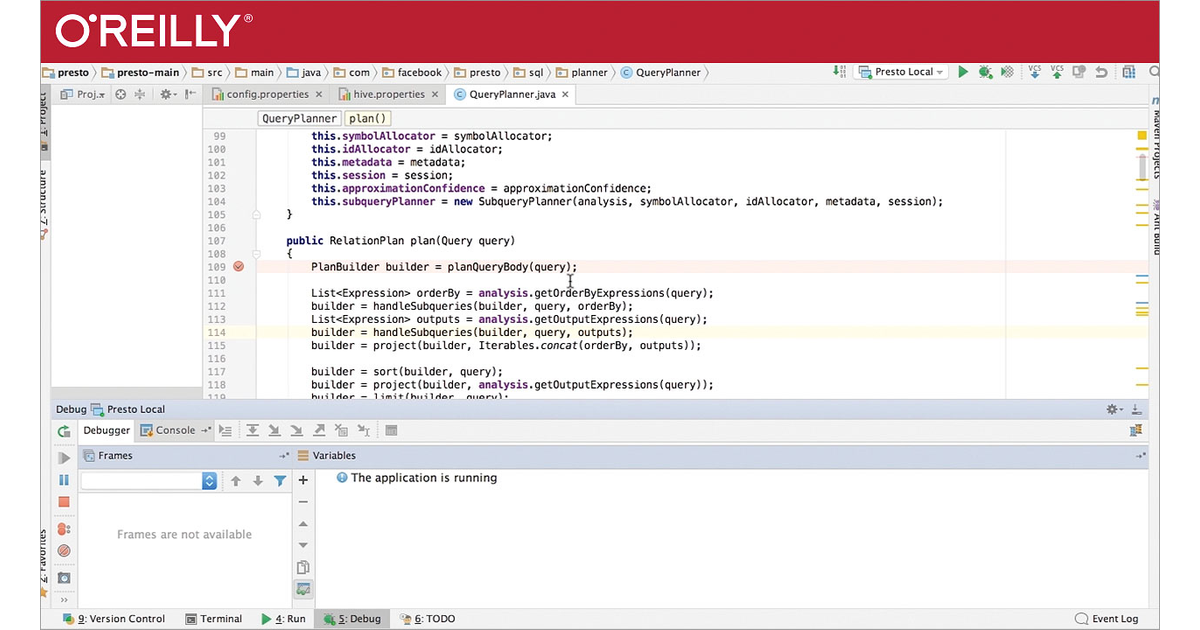The image size is (1200, 630).
Task: Select the QueryPlanner.java editor tab
Action: pos(510,94)
